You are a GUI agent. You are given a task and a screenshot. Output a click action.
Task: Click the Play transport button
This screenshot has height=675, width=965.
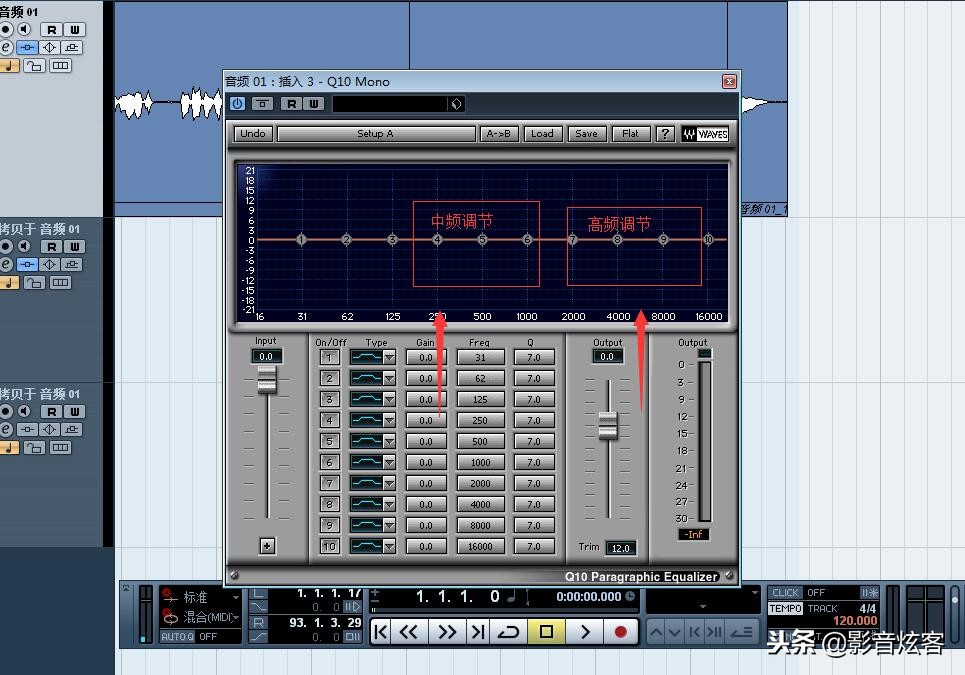point(585,632)
